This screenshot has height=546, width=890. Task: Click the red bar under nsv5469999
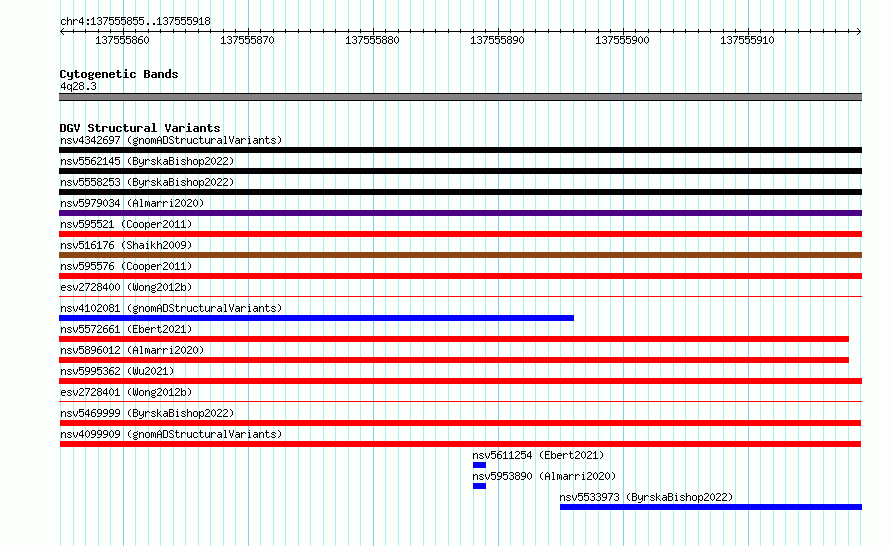point(460,423)
